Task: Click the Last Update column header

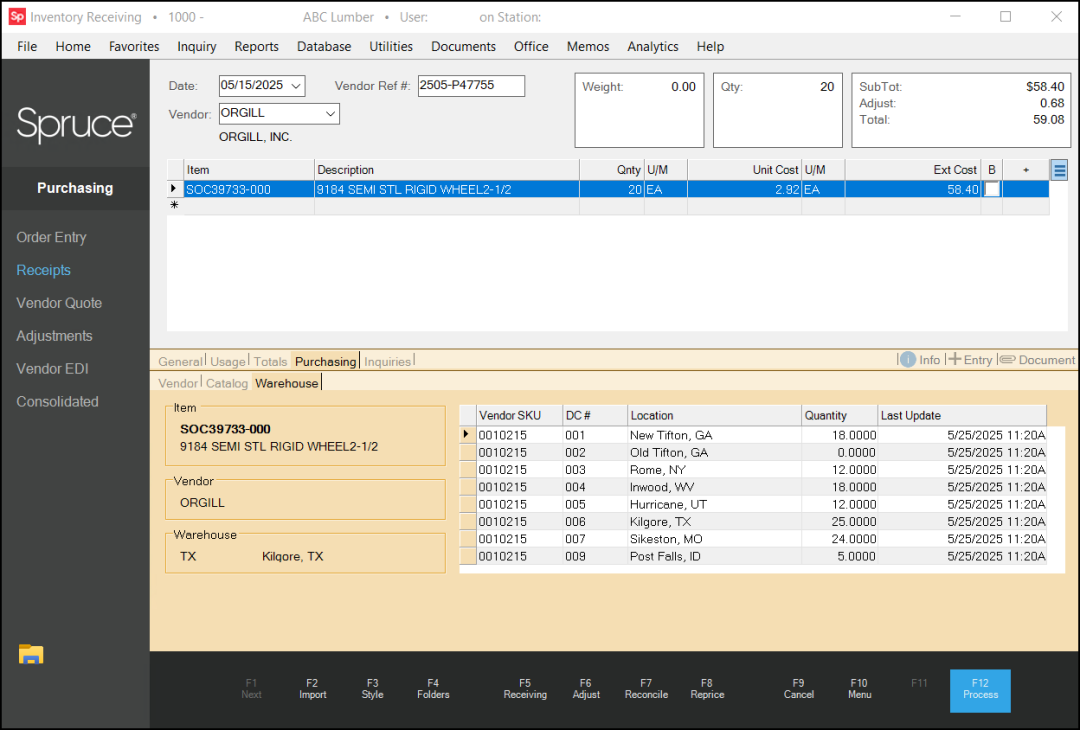Action: click(x=962, y=415)
